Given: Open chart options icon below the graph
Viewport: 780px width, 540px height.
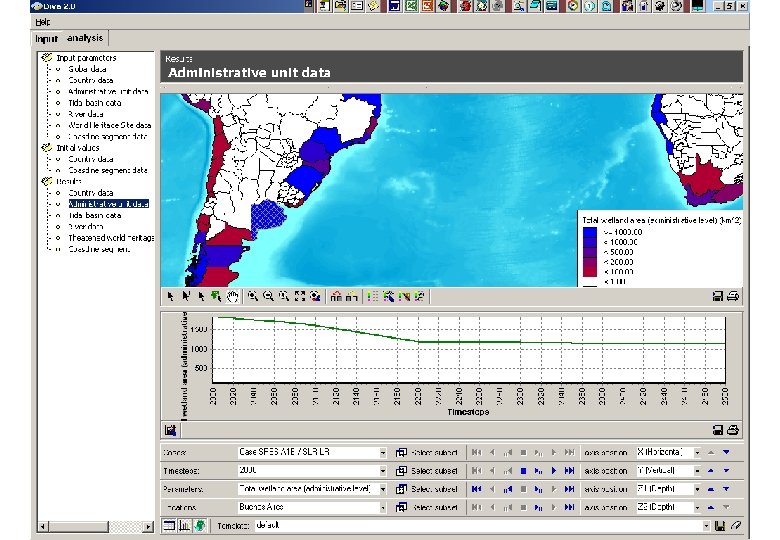Looking at the screenshot, I should tap(170, 430).
